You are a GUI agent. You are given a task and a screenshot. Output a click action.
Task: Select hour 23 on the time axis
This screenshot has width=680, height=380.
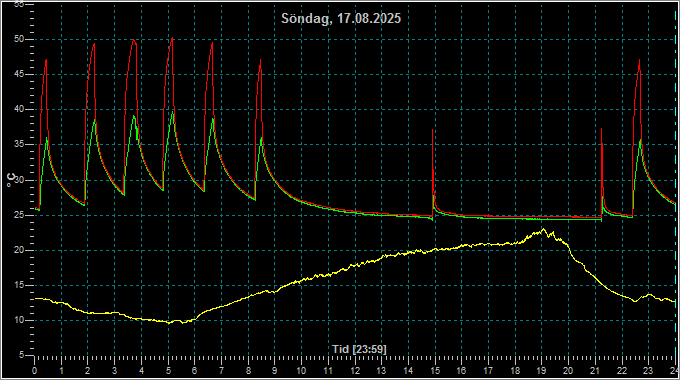point(648,371)
